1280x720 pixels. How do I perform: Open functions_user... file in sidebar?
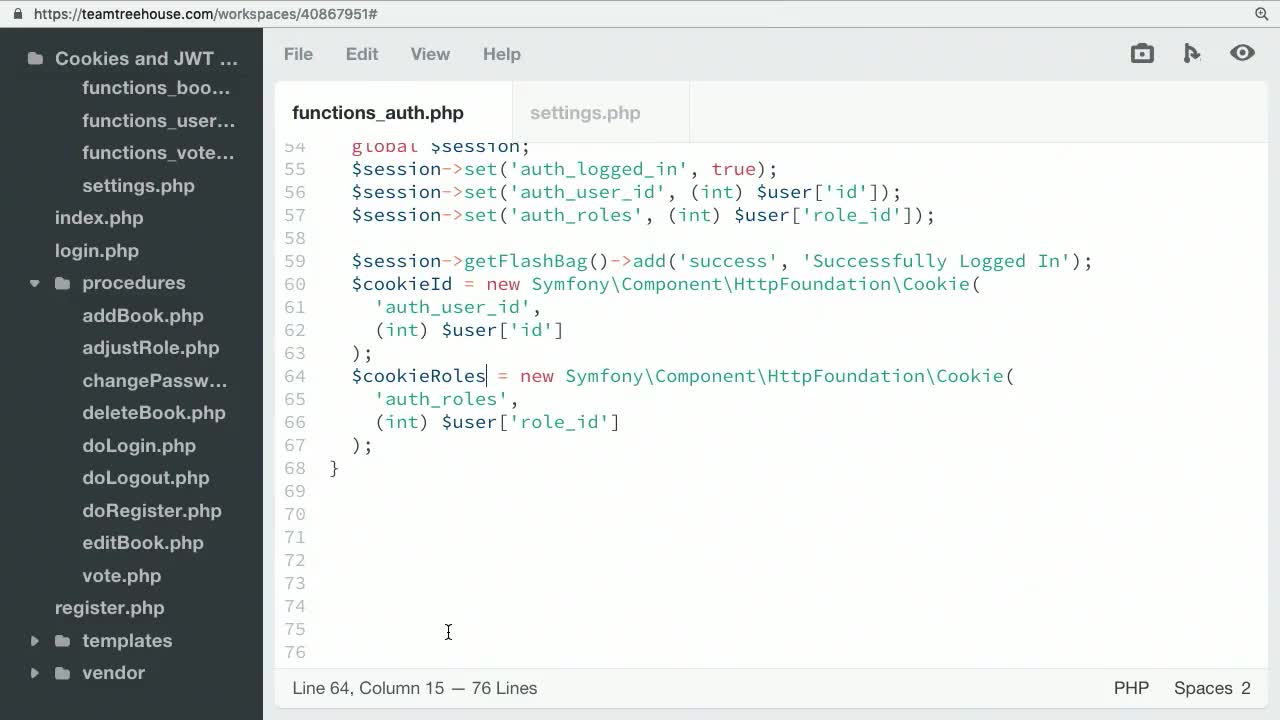point(159,121)
